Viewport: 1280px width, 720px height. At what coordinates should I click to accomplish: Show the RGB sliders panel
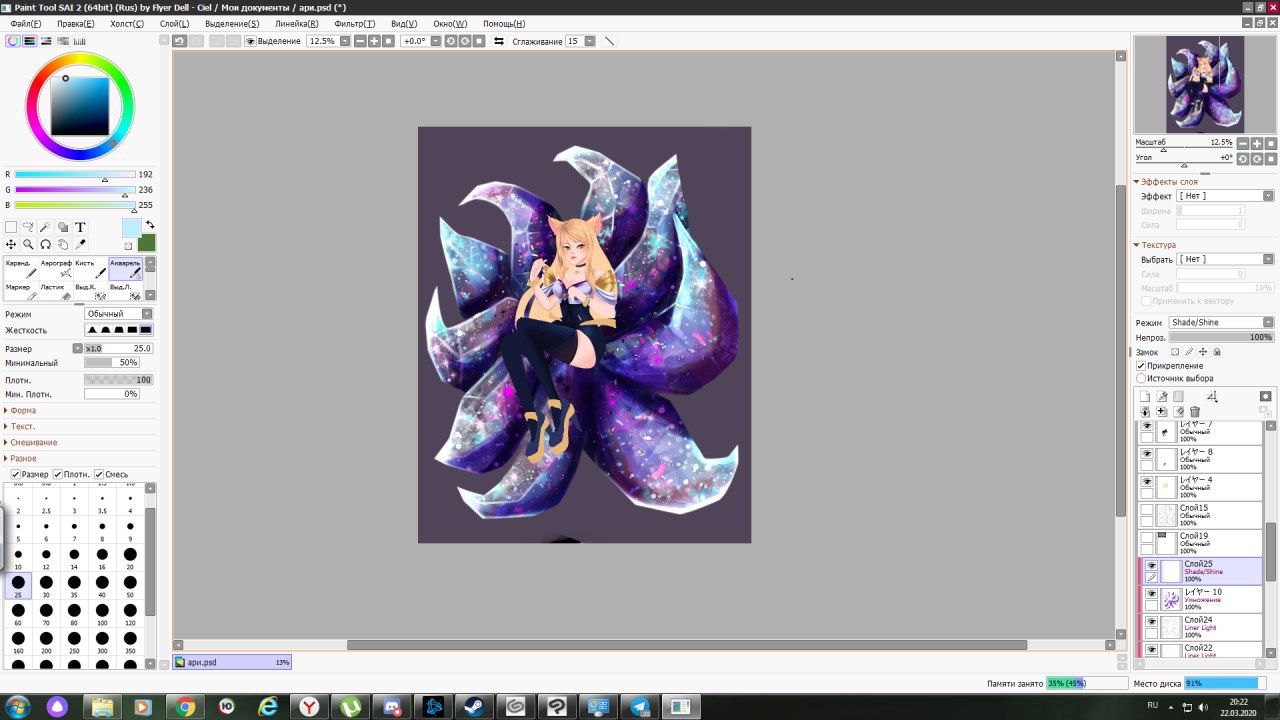(30, 41)
